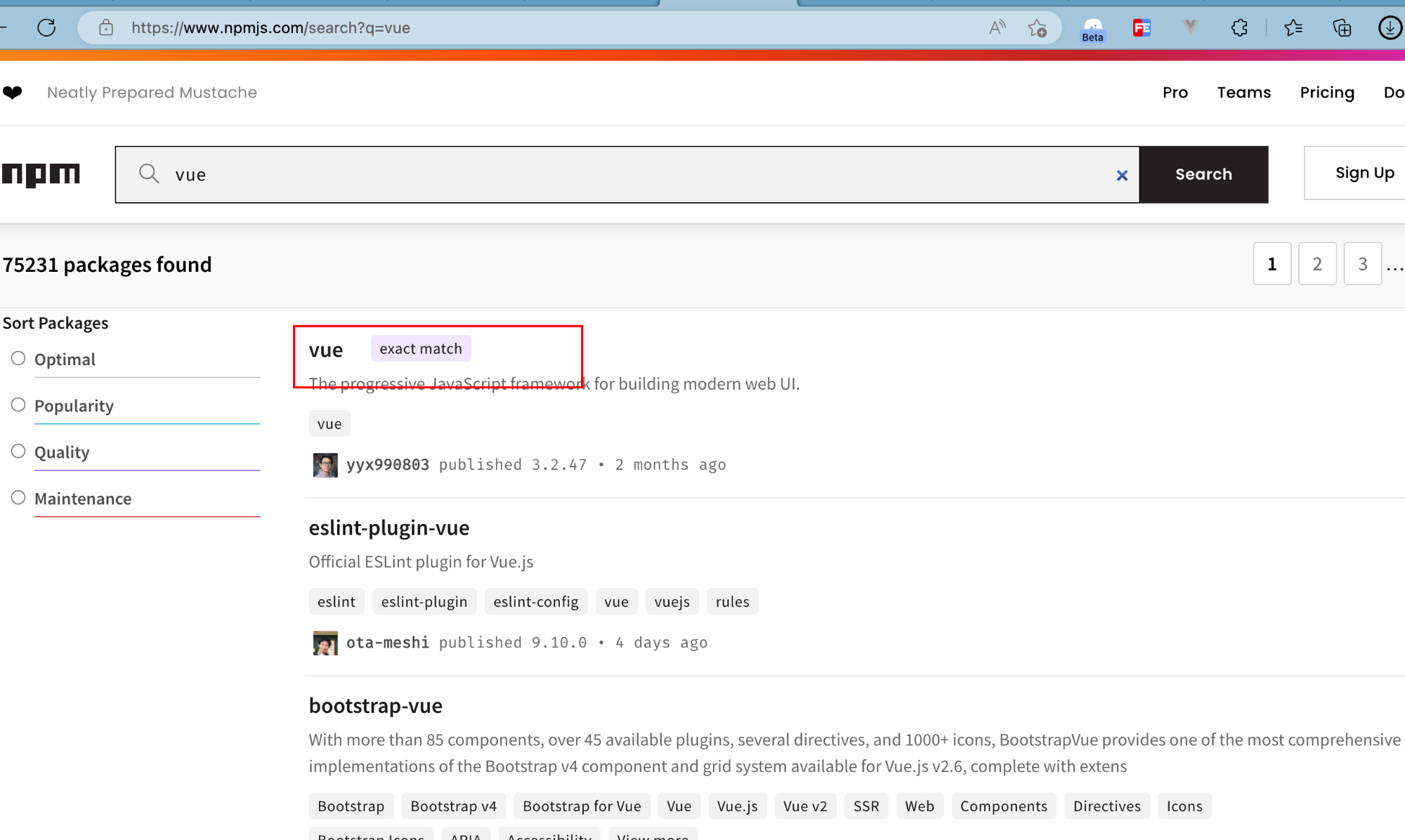
Task: Add page to favorites star icon
Action: 1037,28
